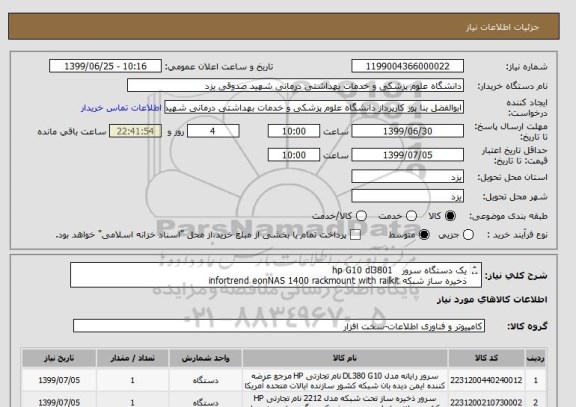Screen dimensions: 576x407
Task: Click the buyer organization name field
Action: (295, 86)
